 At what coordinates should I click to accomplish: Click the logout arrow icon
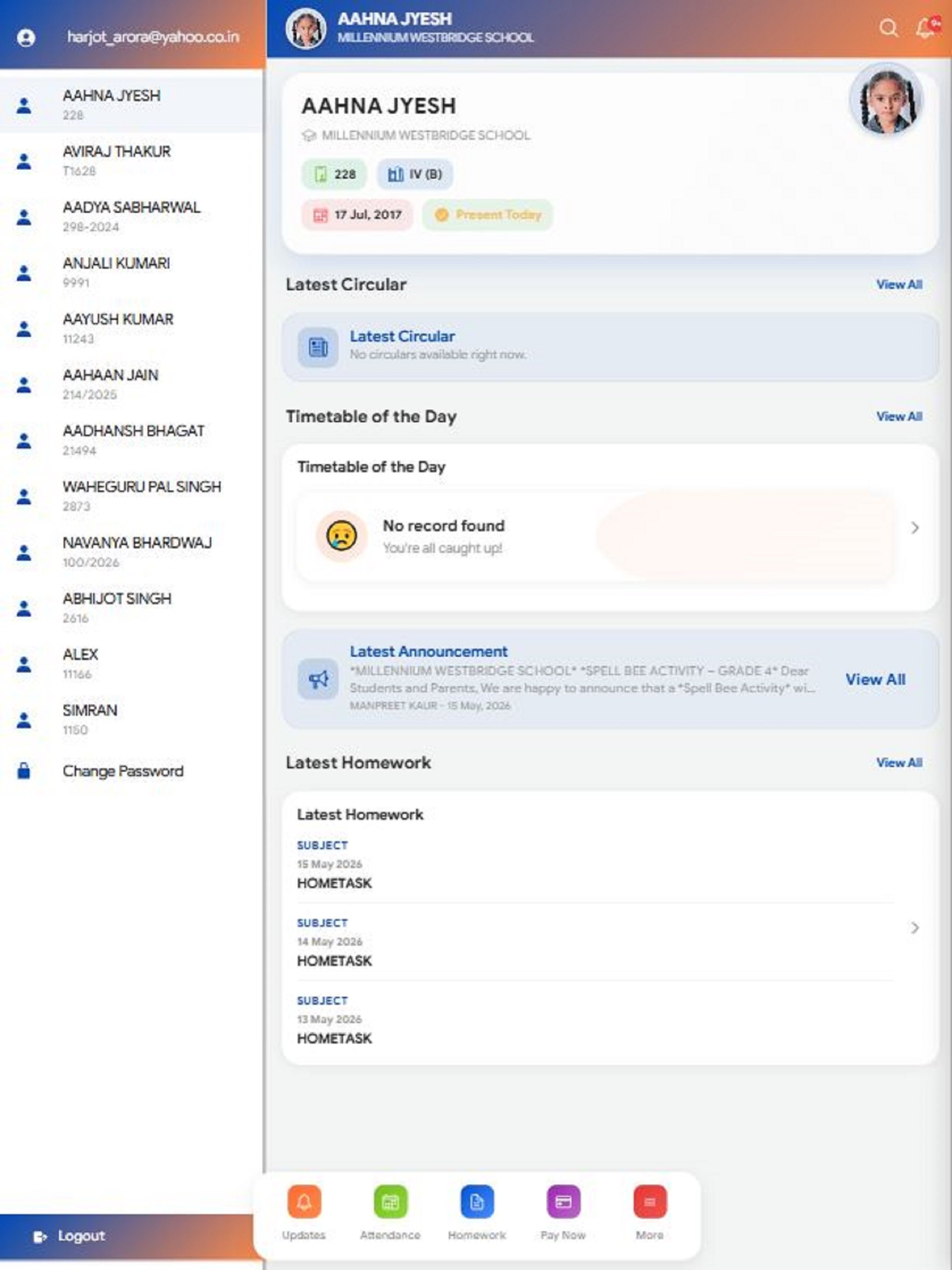pyautogui.click(x=40, y=1237)
